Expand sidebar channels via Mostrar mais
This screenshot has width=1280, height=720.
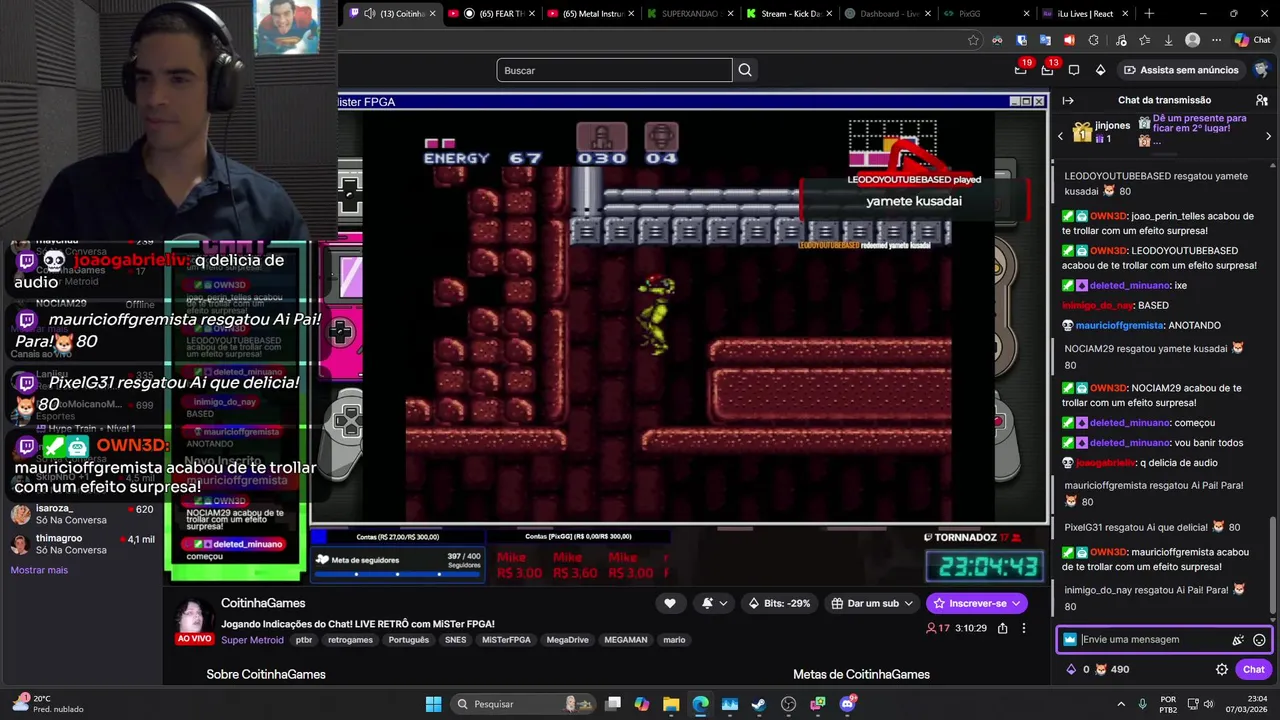coord(39,570)
